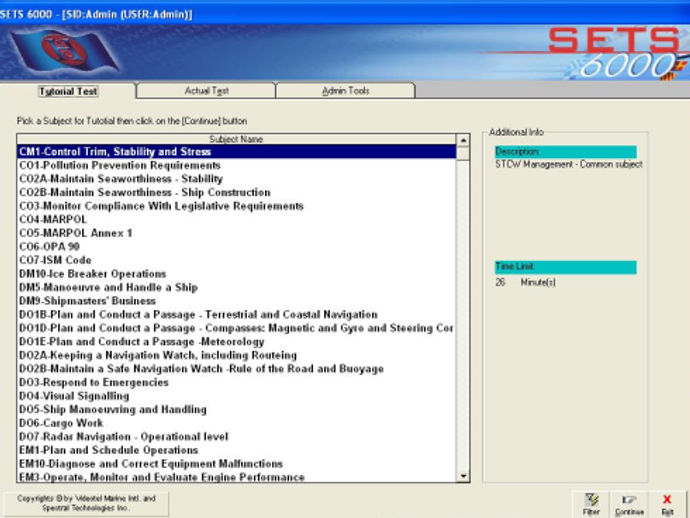Screen dimensions: 690x518
Task: Click the Continue button
Action: pos(629,504)
